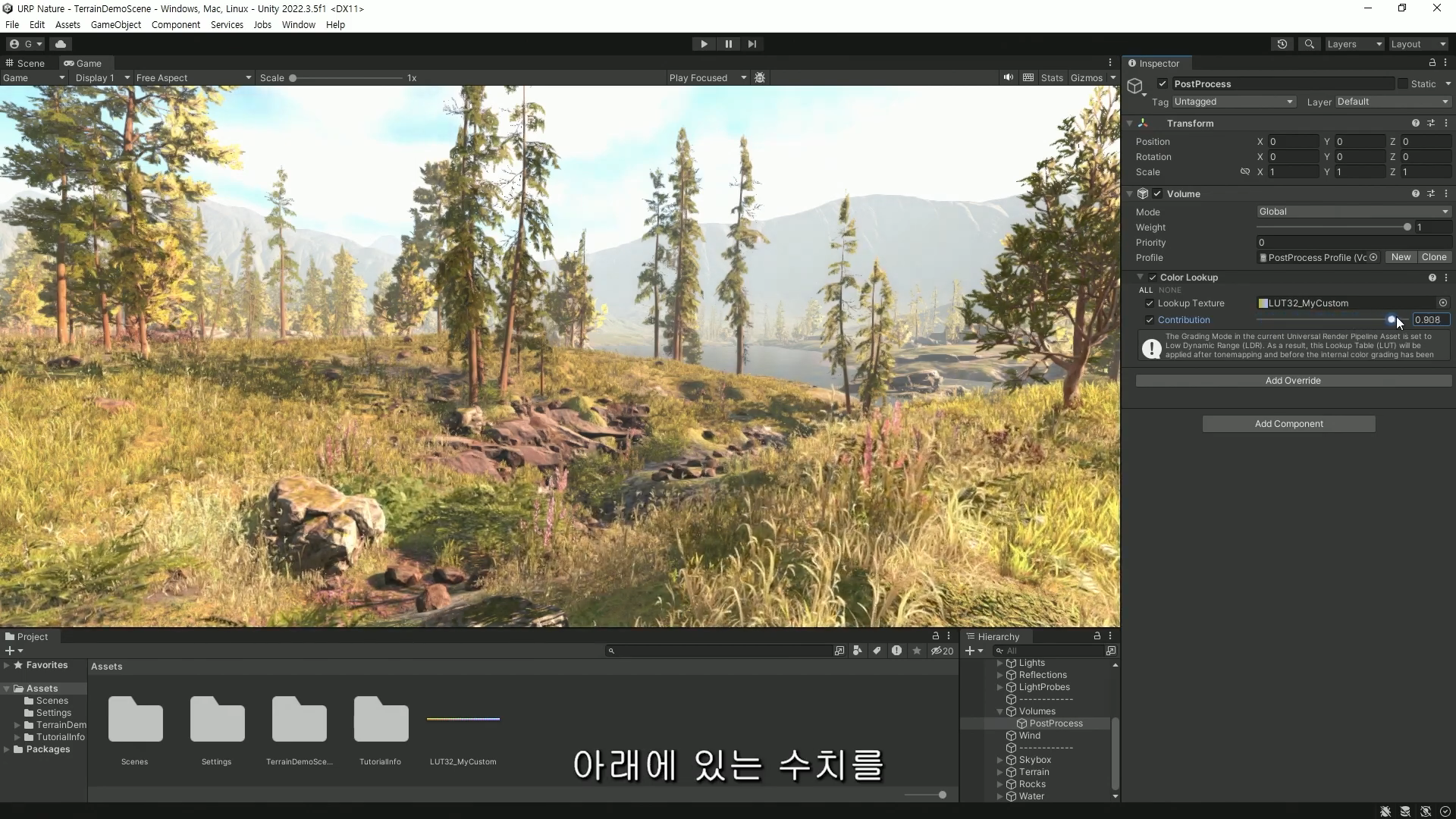The width and height of the screenshot is (1456, 819).
Task: Uncheck the Contribution override checkbox
Action: 1150,320
